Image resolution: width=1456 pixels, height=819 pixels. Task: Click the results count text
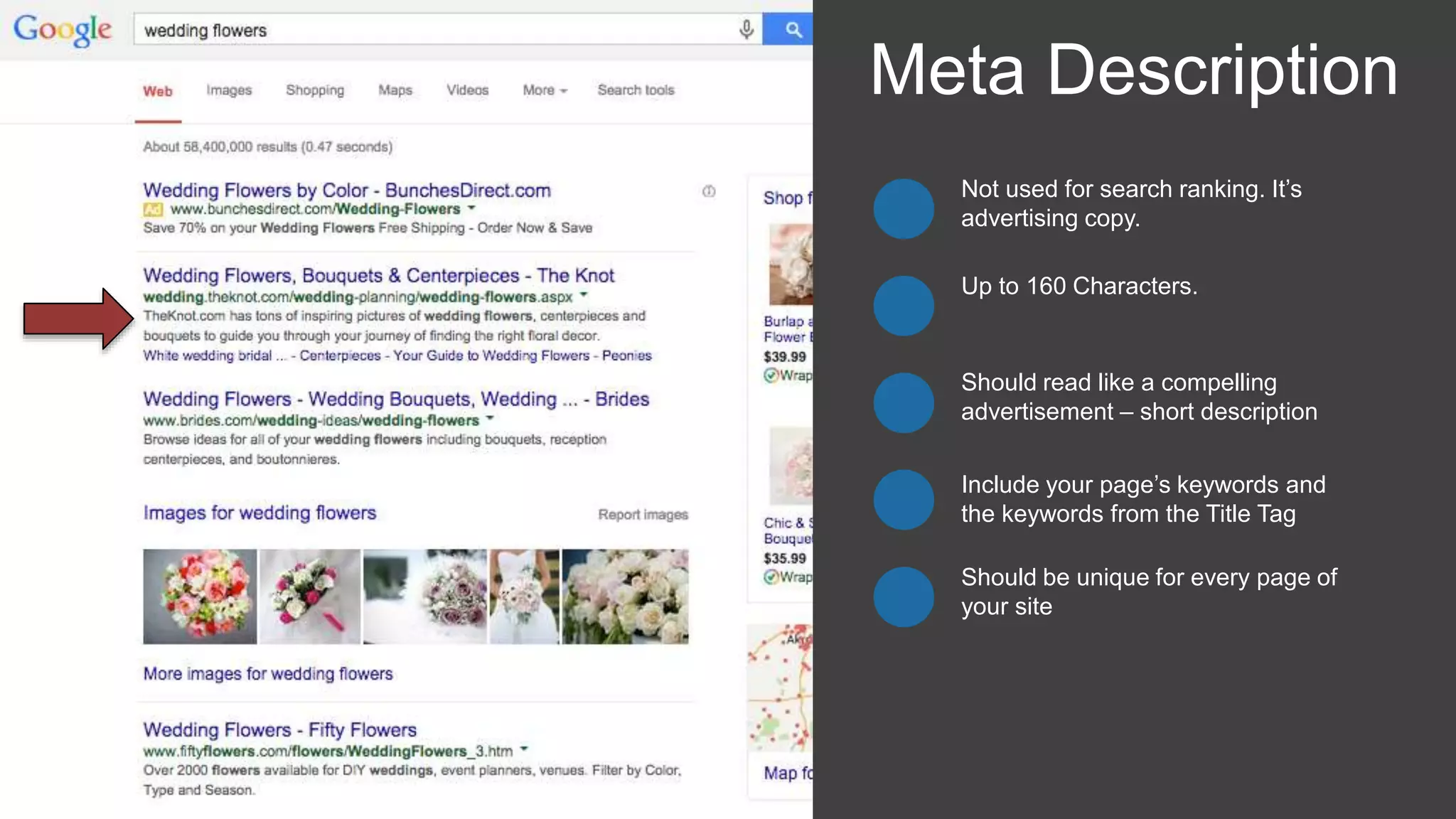pyautogui.click(x=267, y=146)
